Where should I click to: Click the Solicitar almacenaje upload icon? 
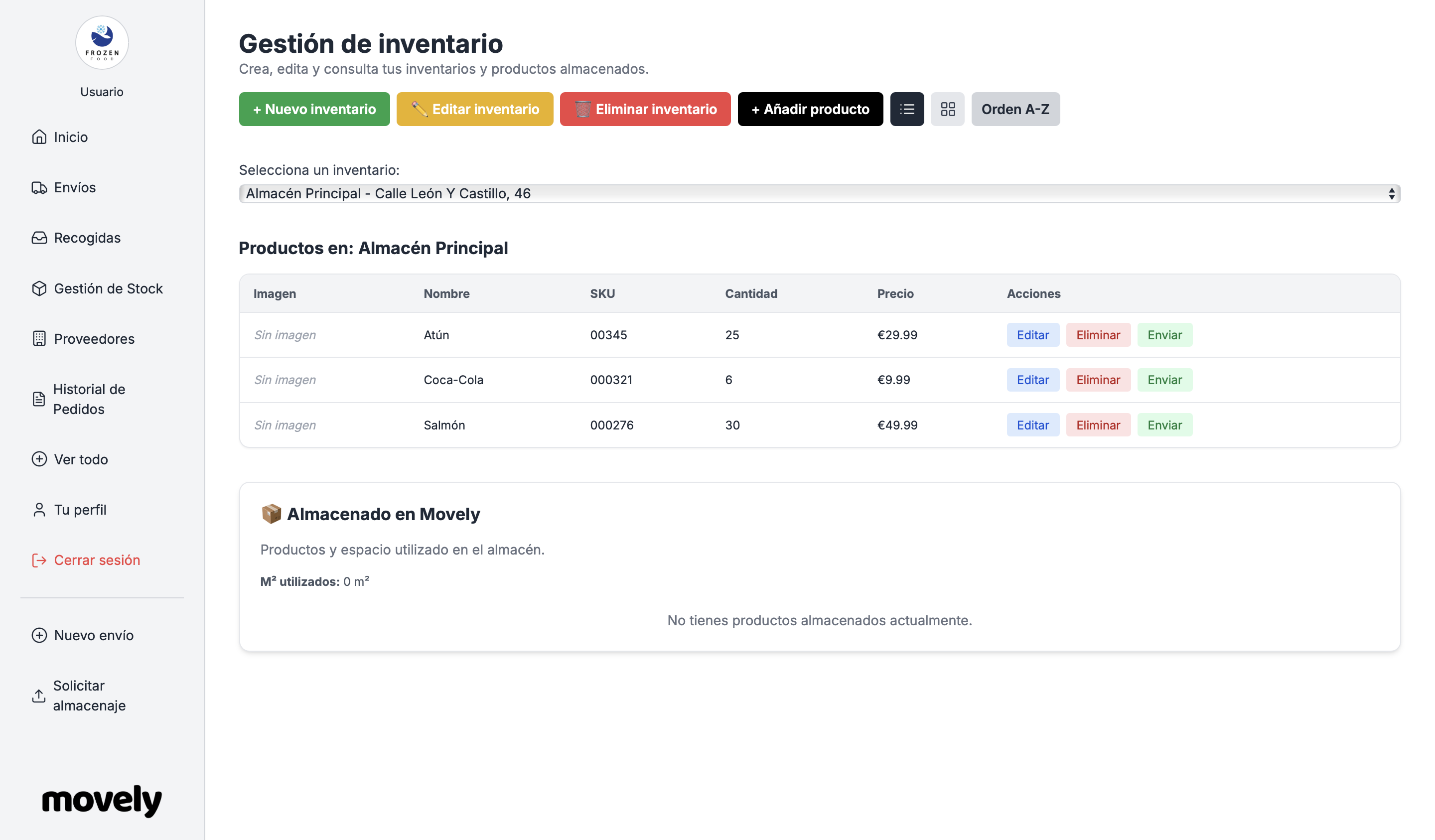[39, 696]
